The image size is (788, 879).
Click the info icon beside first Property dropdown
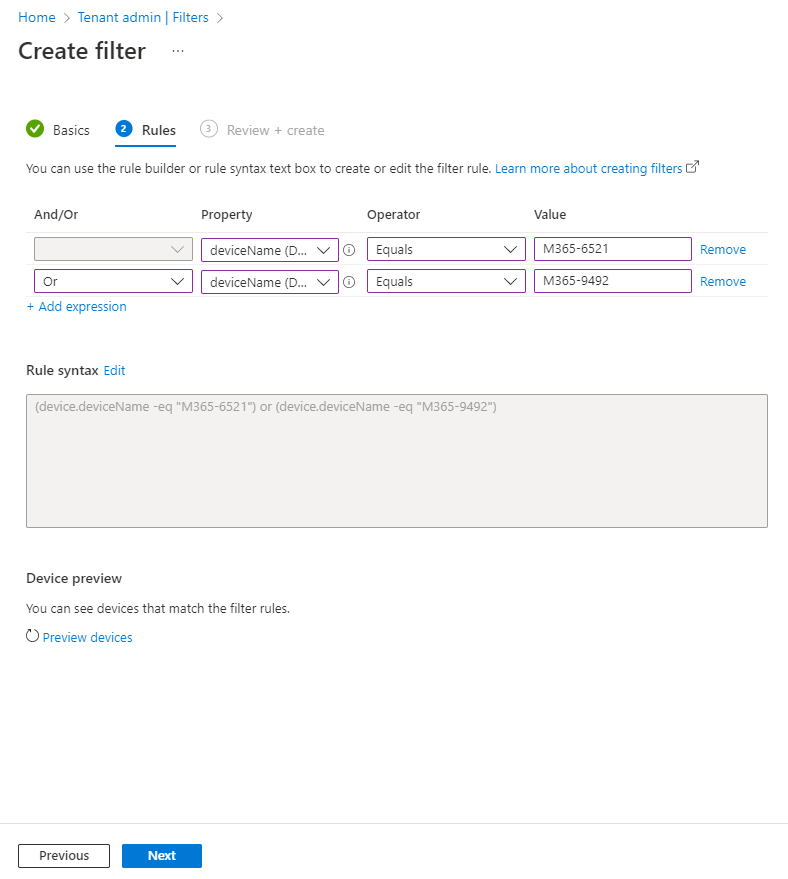(349, 250)
